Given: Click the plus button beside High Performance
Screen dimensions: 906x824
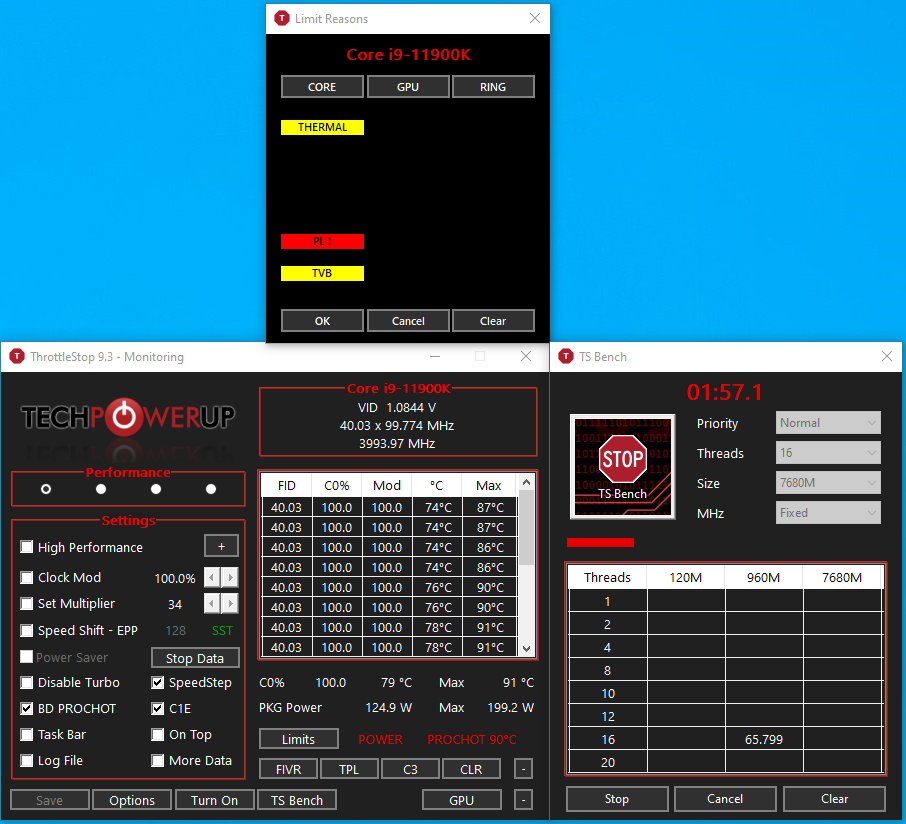Looking at the screenshot, I should click(x=221, y=546).
